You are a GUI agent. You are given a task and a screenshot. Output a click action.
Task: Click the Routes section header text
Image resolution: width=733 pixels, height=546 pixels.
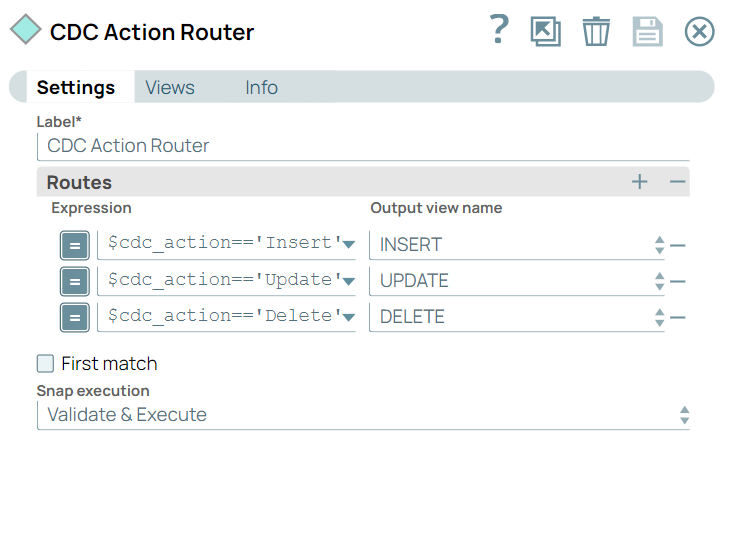(79, 182)
